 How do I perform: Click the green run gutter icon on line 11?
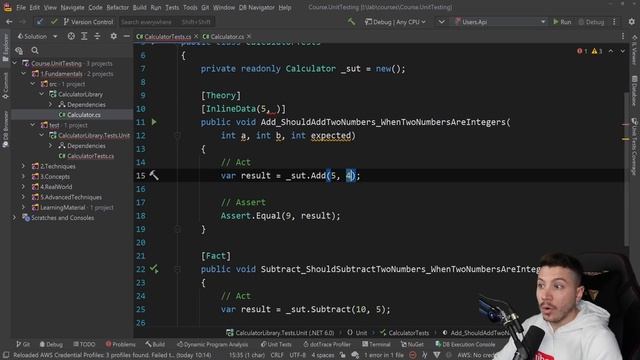click(x=154, y=122)
